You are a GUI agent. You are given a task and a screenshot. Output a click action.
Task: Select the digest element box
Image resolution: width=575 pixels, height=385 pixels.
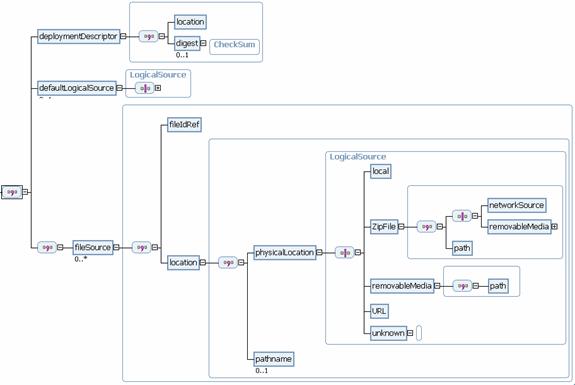pos(187,43)
